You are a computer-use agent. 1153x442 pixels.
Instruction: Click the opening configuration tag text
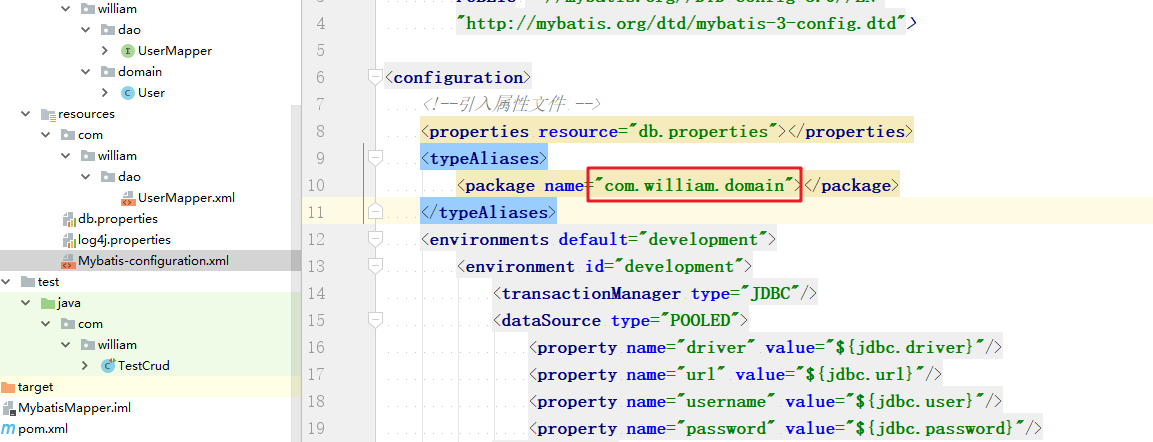[x=457, y=77]
